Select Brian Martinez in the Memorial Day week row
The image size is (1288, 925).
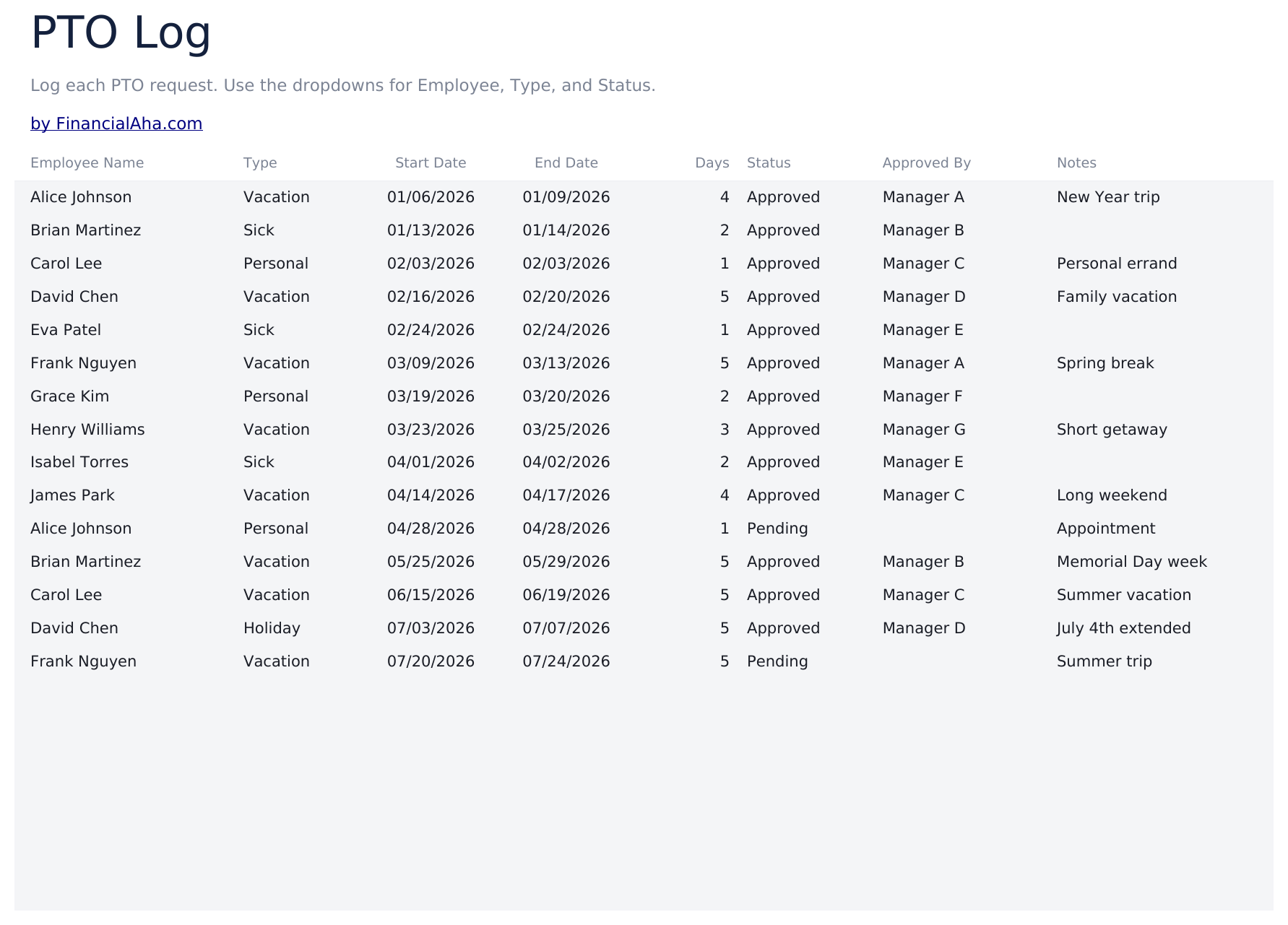(85, 562)
